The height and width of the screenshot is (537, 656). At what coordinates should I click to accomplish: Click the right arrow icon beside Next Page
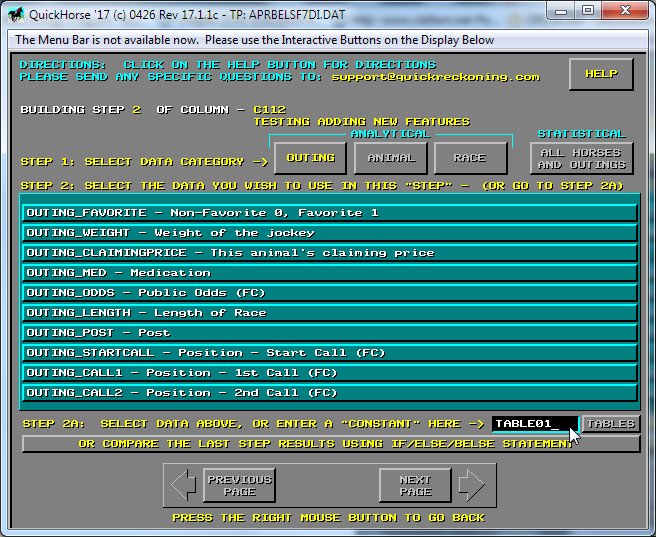click(x=472, y=485)
